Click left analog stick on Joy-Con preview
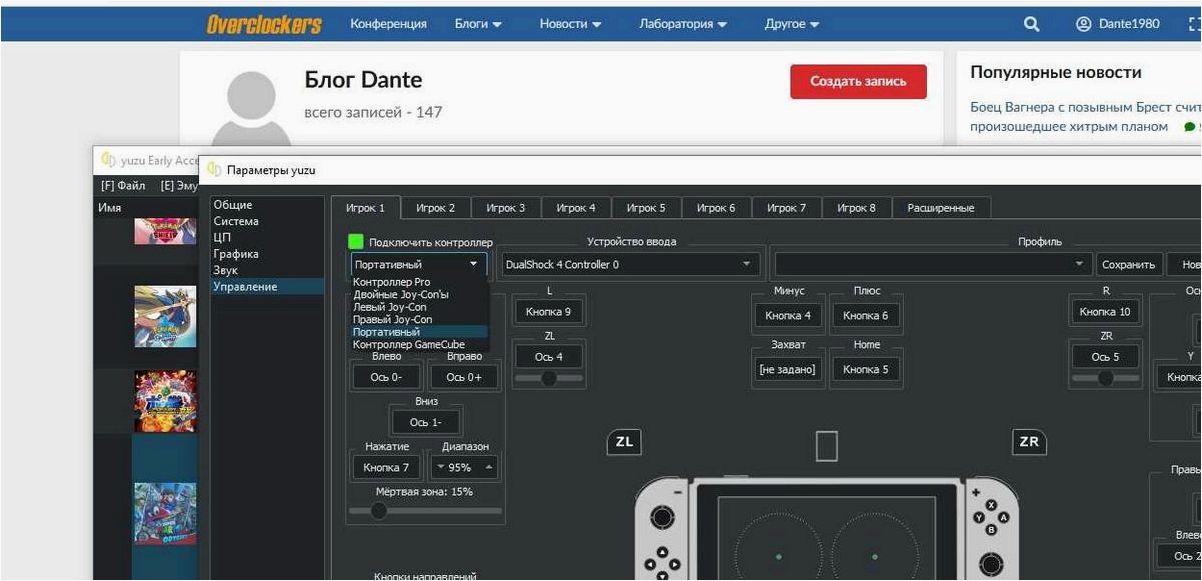Screen dimensions: 1202x581 662,517
